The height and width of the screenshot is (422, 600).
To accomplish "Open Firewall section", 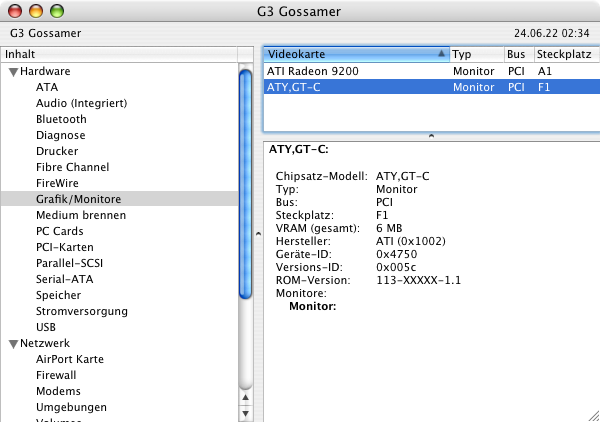I will [x=56, y=375].
